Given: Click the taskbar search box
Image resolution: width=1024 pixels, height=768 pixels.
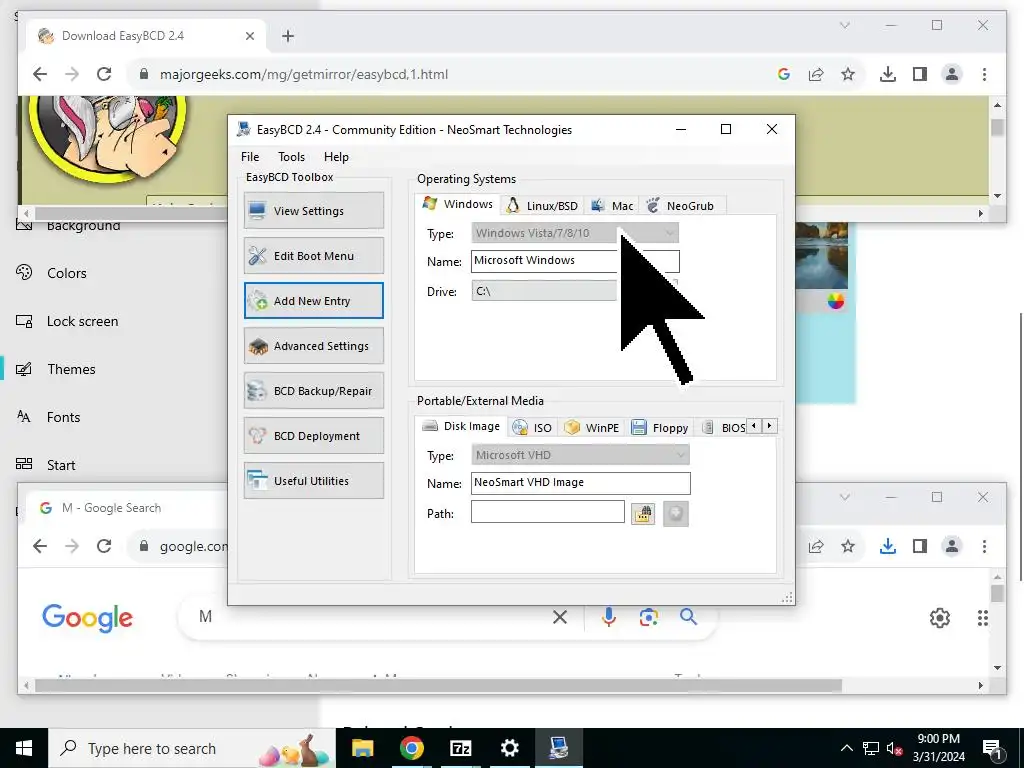Looking at the screenshot, I should (x=192, y=748).
